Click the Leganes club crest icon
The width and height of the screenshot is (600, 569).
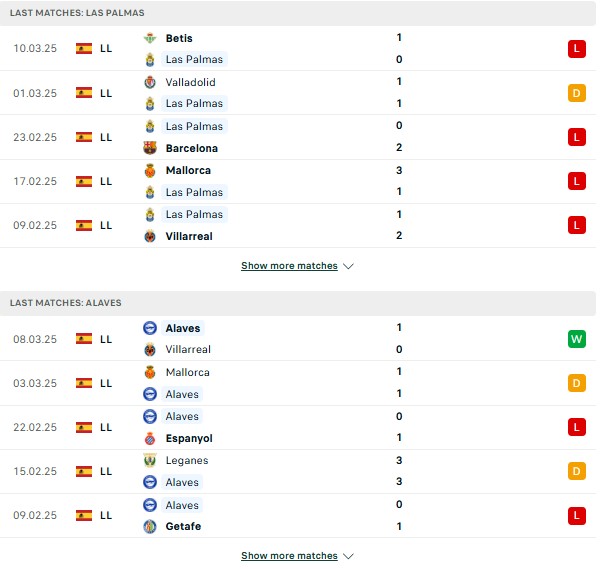pos(150,460)
